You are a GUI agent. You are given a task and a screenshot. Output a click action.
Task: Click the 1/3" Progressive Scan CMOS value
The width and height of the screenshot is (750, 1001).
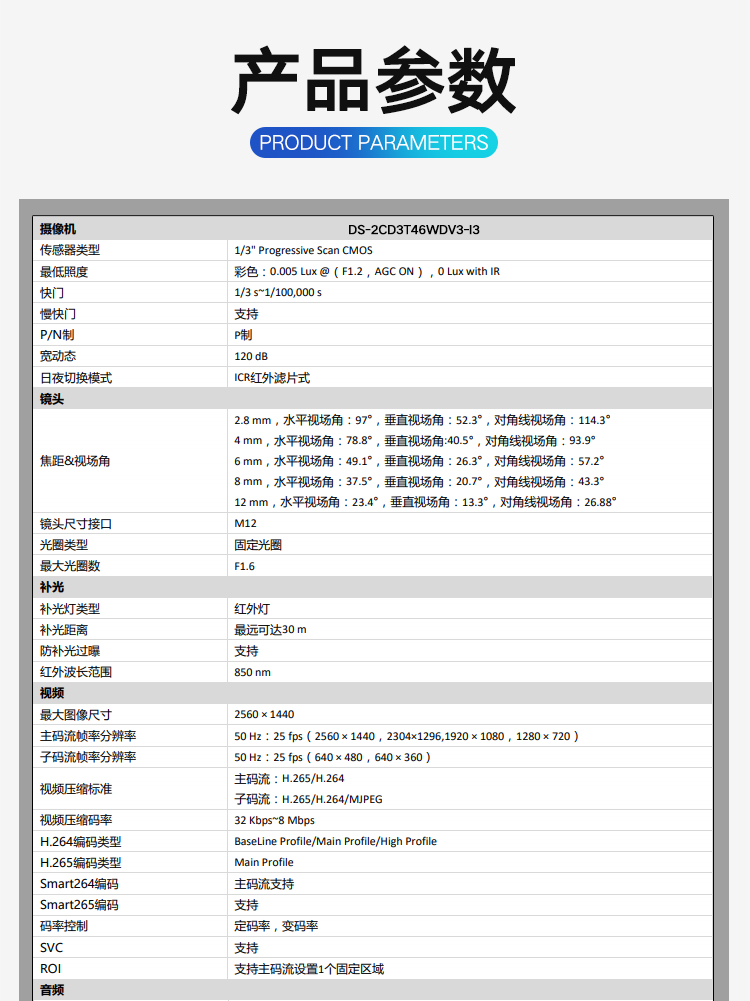pos(303,250)
